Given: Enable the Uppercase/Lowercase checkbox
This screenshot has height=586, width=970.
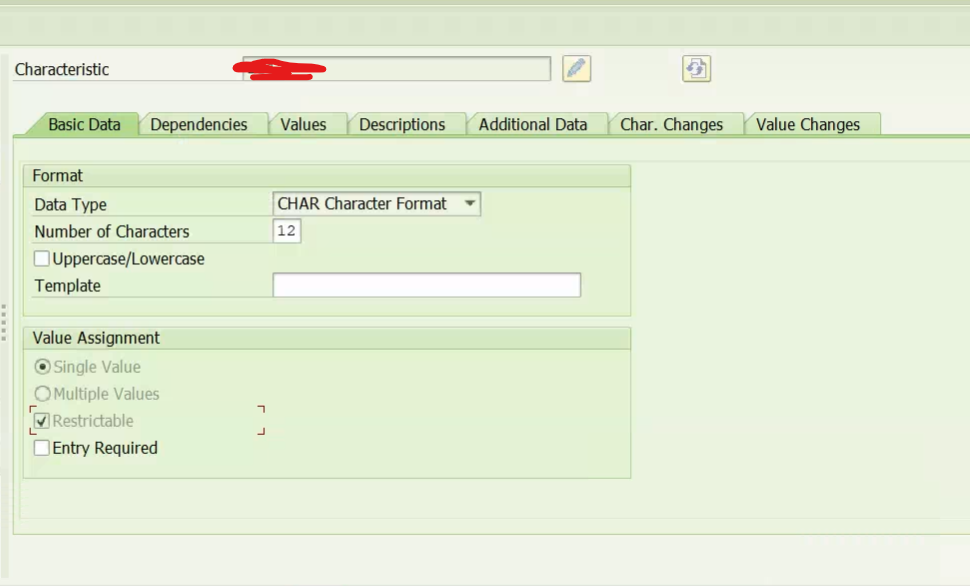Looking at the screenshot, I should [x=42, y=259].
